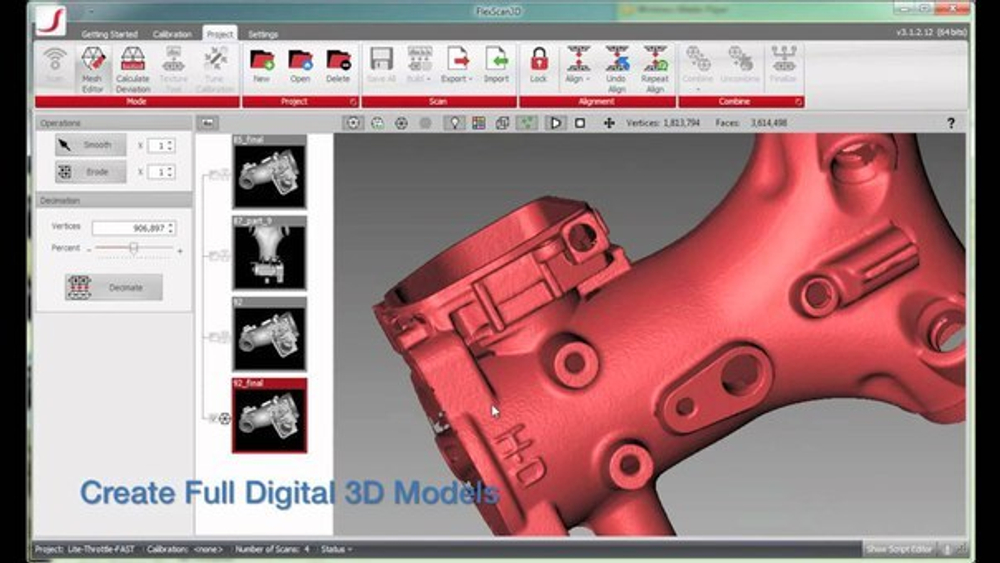Open the Combine dropdown
This screenshot has height=563, width=1000.
pyautogui.click(x=697, y=69)
